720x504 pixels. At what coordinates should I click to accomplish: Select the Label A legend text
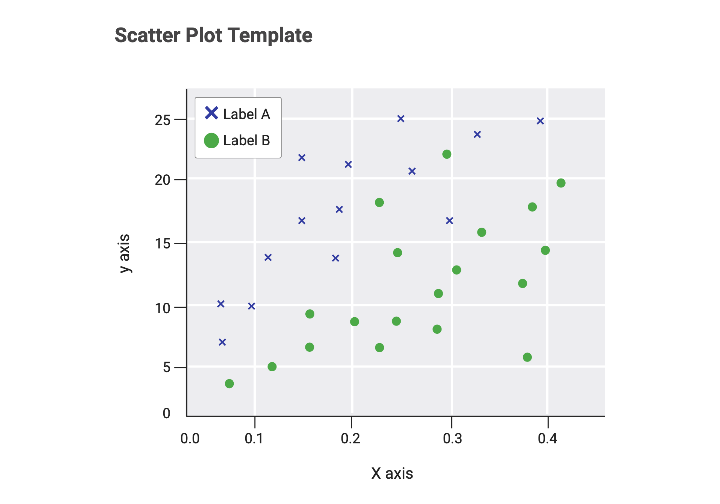(246, 114)
